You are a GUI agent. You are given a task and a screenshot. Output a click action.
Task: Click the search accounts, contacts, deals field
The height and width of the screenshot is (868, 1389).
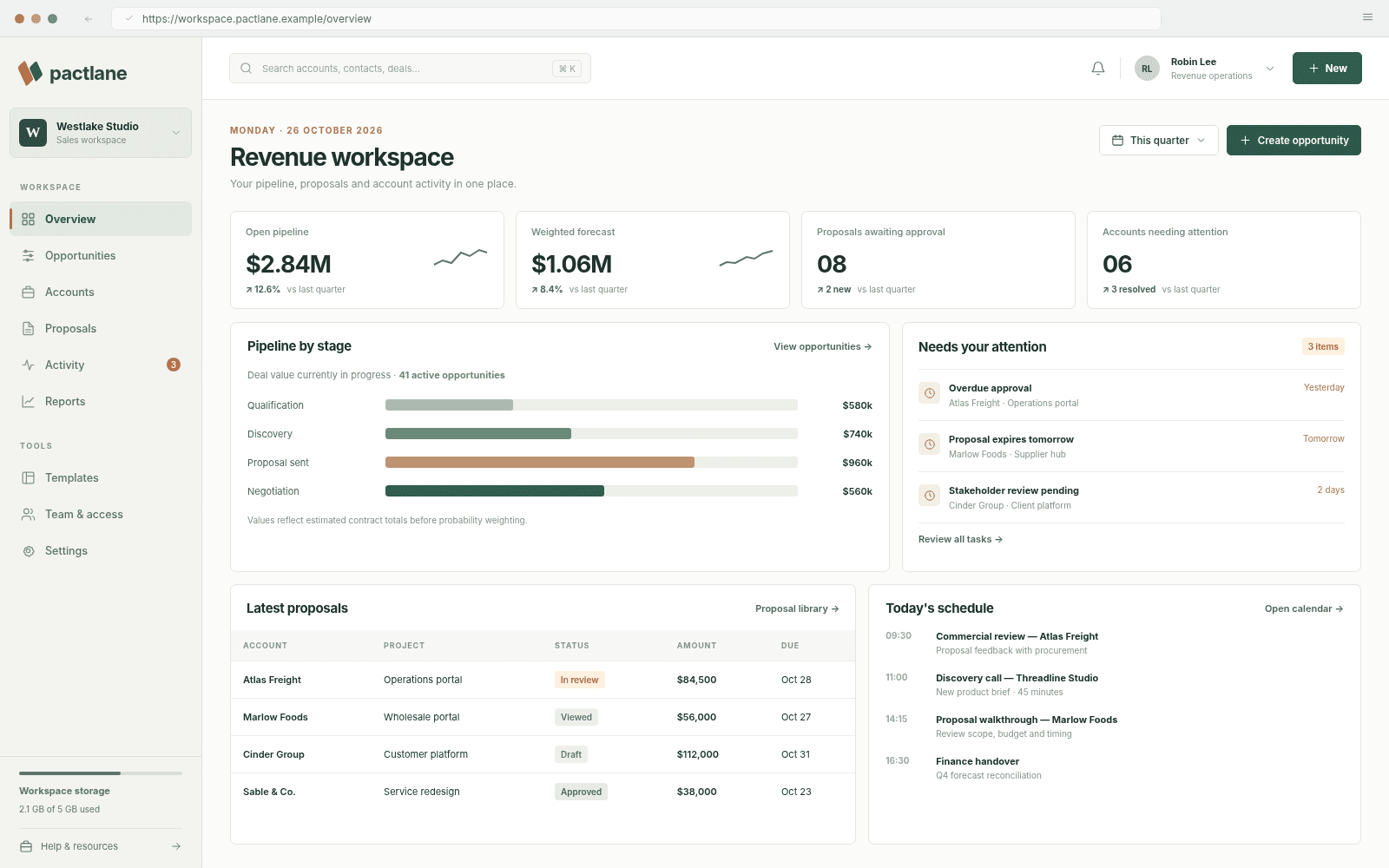(x=410, y=69)
